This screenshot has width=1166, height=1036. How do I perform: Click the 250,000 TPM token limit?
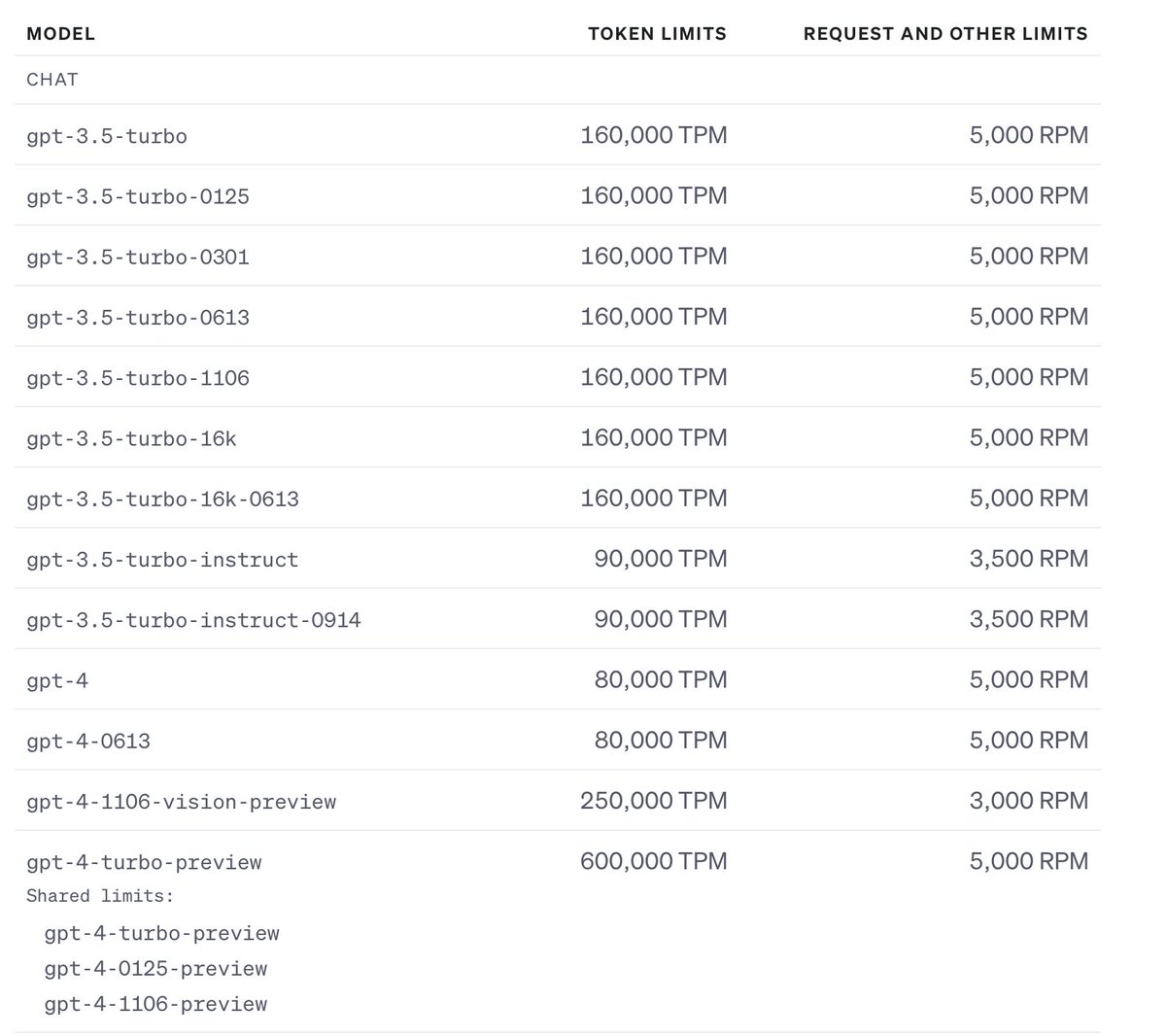click(x=653, y=801)
